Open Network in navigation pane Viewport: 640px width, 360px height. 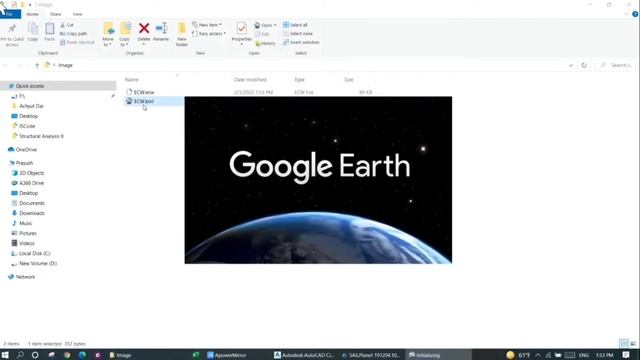click(25, 277)
